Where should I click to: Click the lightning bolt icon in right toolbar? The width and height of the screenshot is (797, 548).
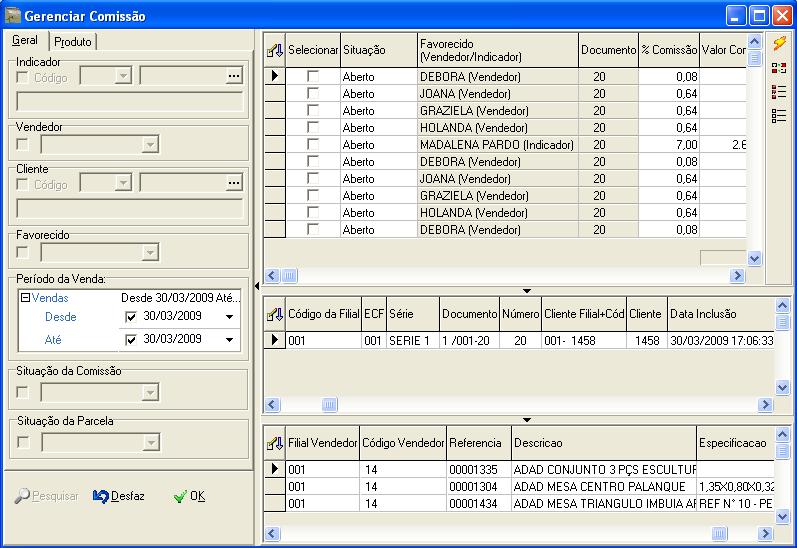tap(780, 43)
